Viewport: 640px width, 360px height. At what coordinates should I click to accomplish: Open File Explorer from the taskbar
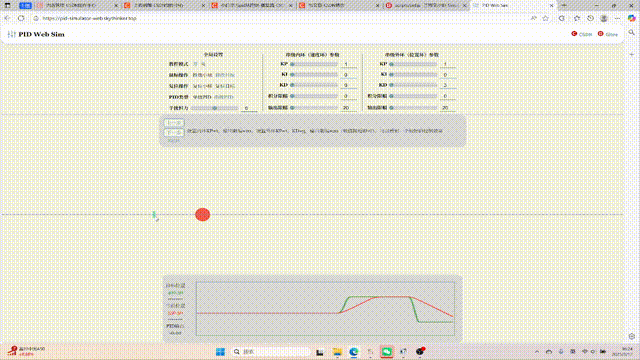click(x=337, y=352)
